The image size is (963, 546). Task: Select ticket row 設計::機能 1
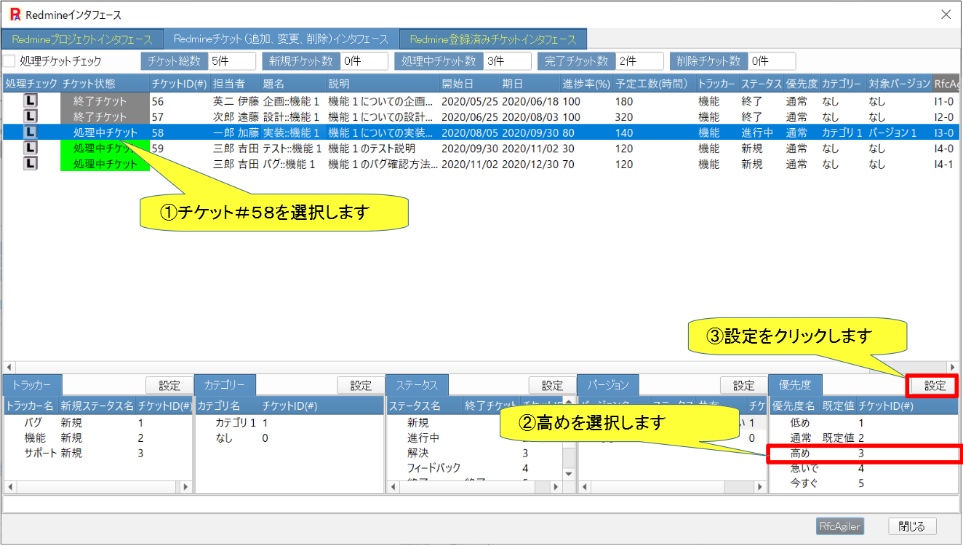pyautogui.click(x=482, y=117)
